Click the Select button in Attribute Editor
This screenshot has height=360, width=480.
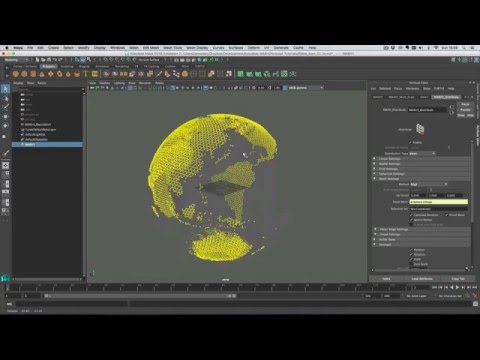click(386, 279)
